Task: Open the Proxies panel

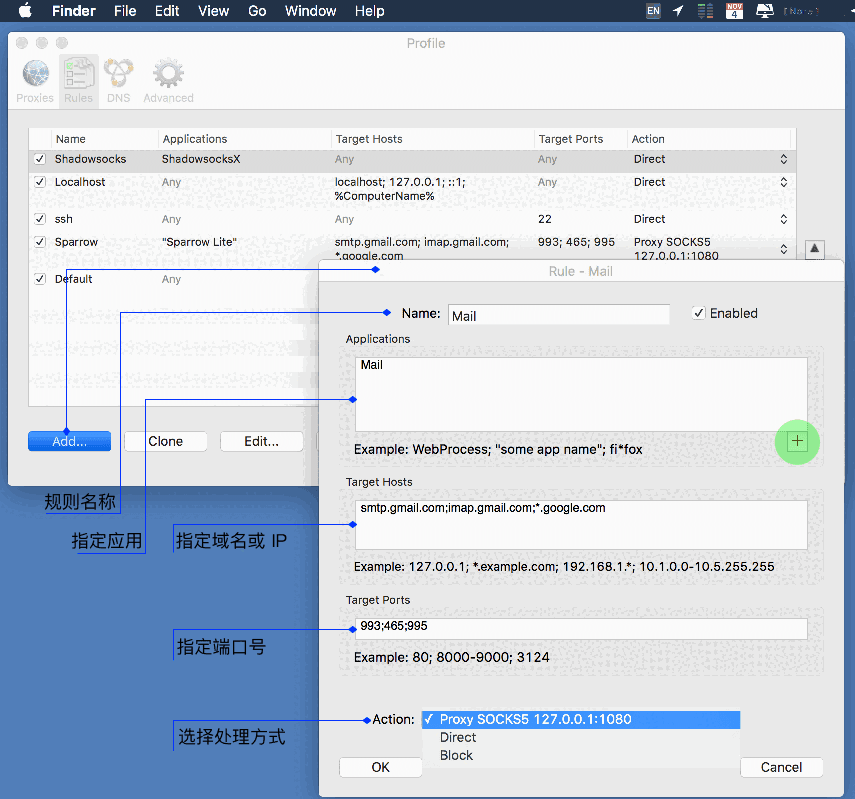Action: coord(35,80)
